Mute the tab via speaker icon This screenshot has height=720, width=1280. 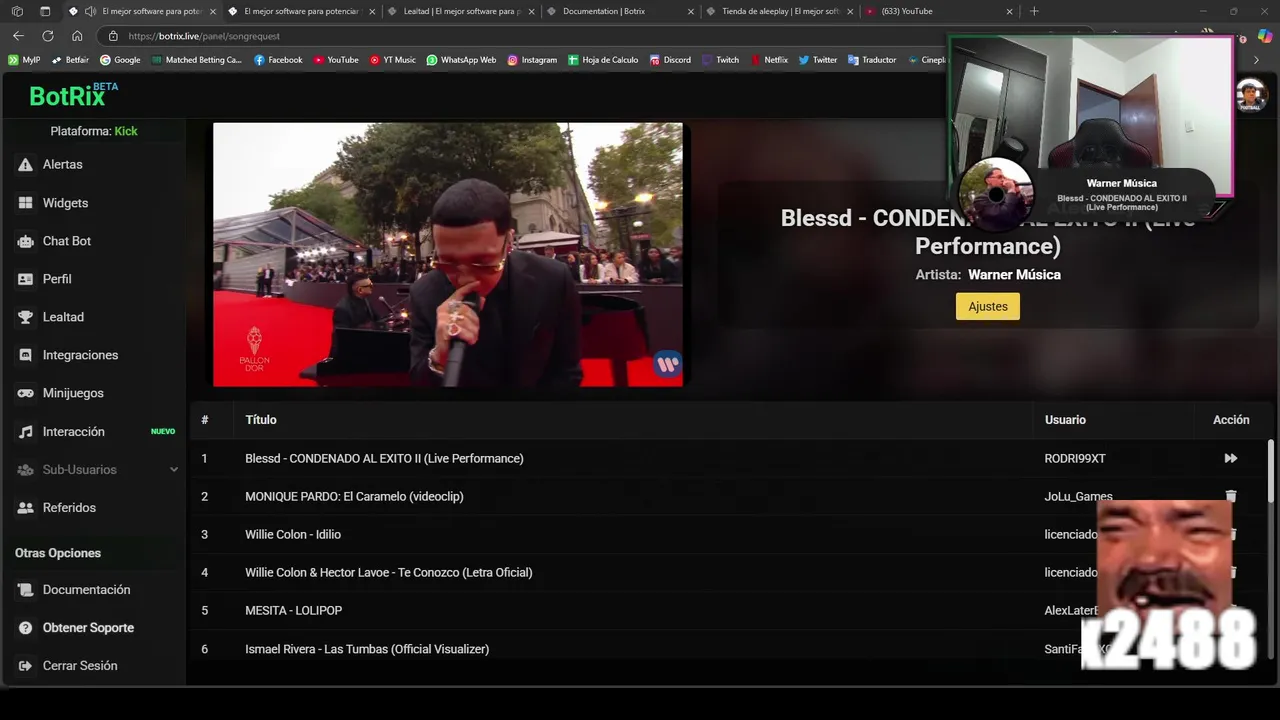click(x=91, y=11)
